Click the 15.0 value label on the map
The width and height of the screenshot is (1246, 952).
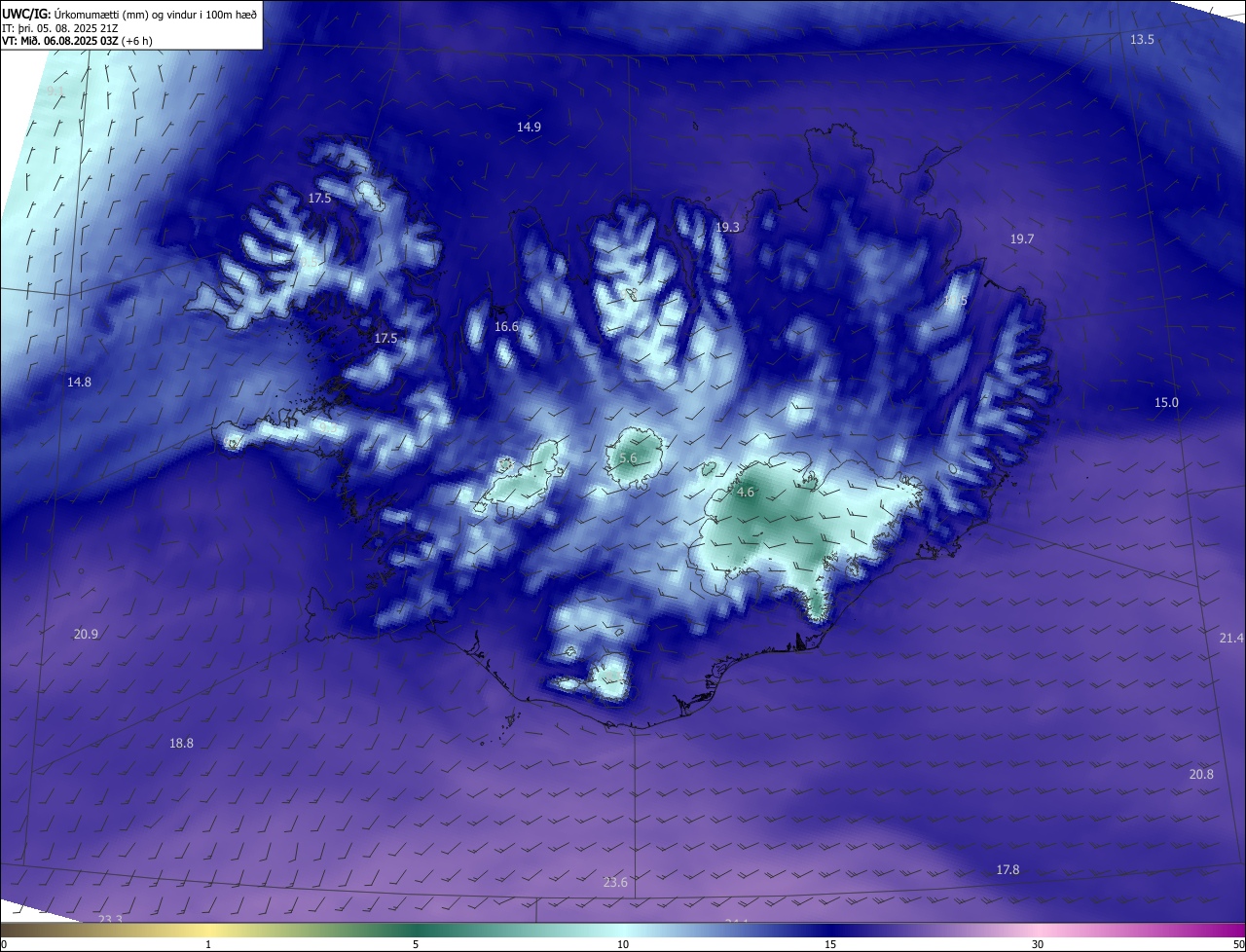tap(1166, 403)
